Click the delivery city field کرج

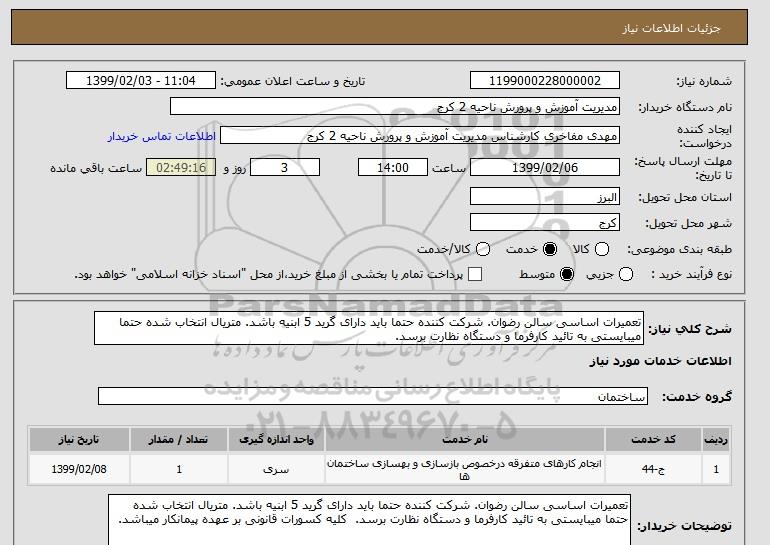(x=545, y=222)
